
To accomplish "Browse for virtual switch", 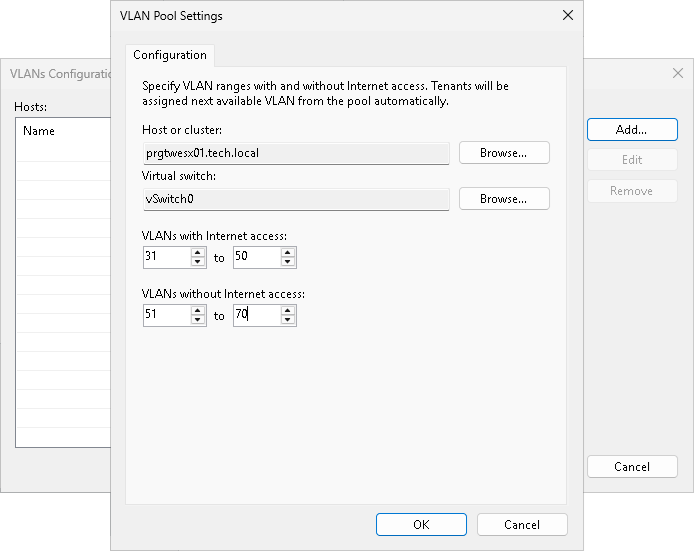I will [504, 199].
